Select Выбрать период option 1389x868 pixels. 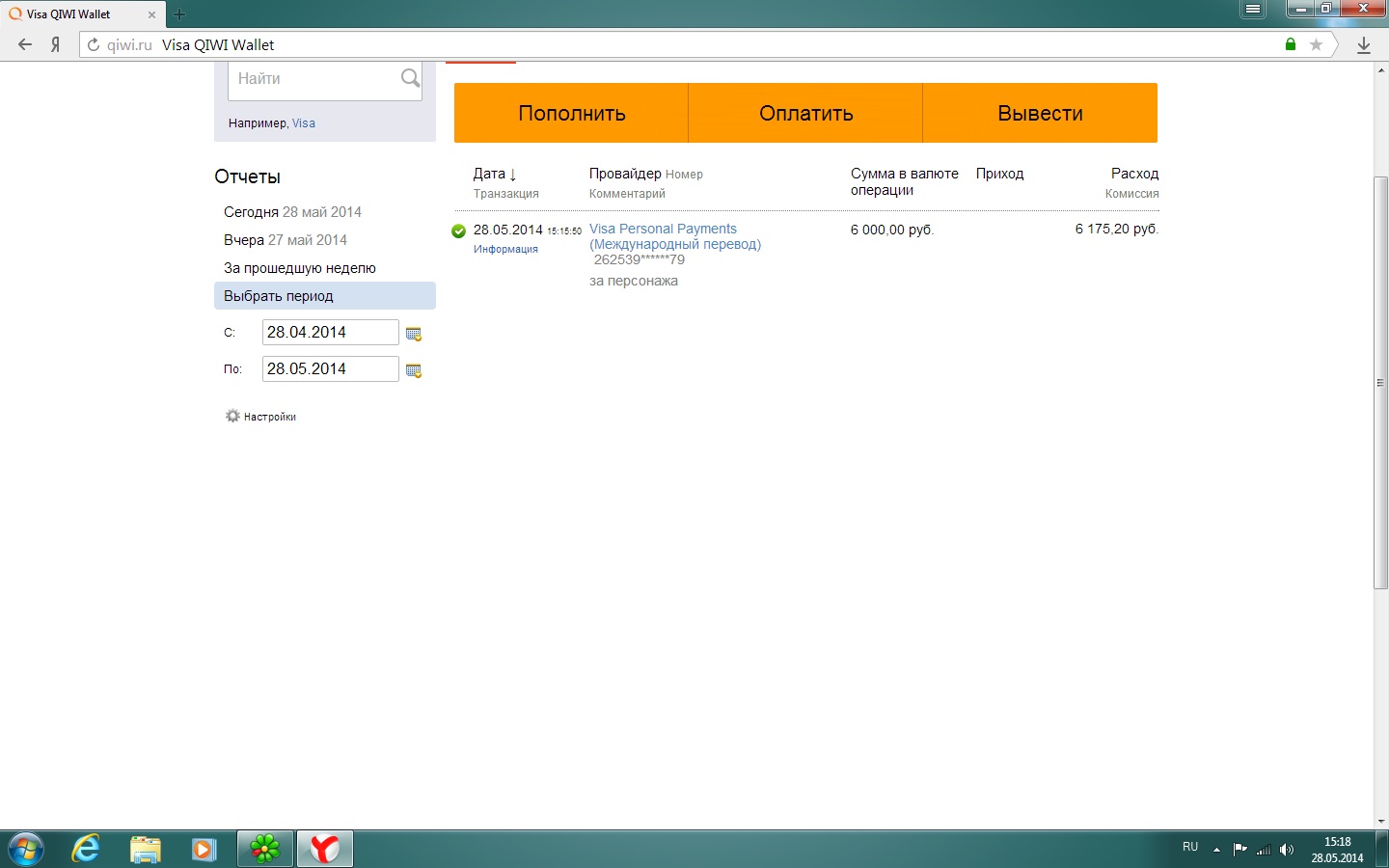pyautogui.click(x=324, y=296)
